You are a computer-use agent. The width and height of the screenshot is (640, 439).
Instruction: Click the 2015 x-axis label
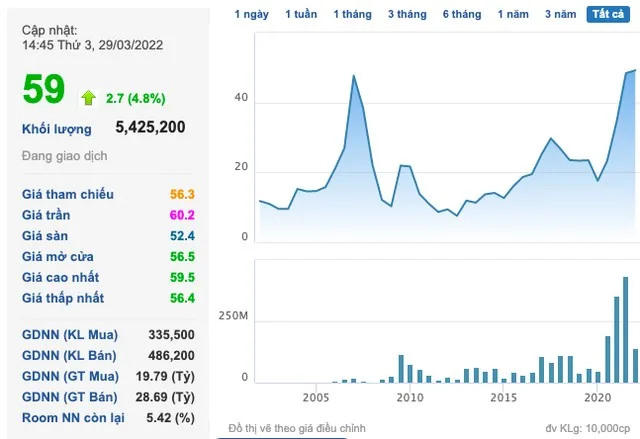503,397
